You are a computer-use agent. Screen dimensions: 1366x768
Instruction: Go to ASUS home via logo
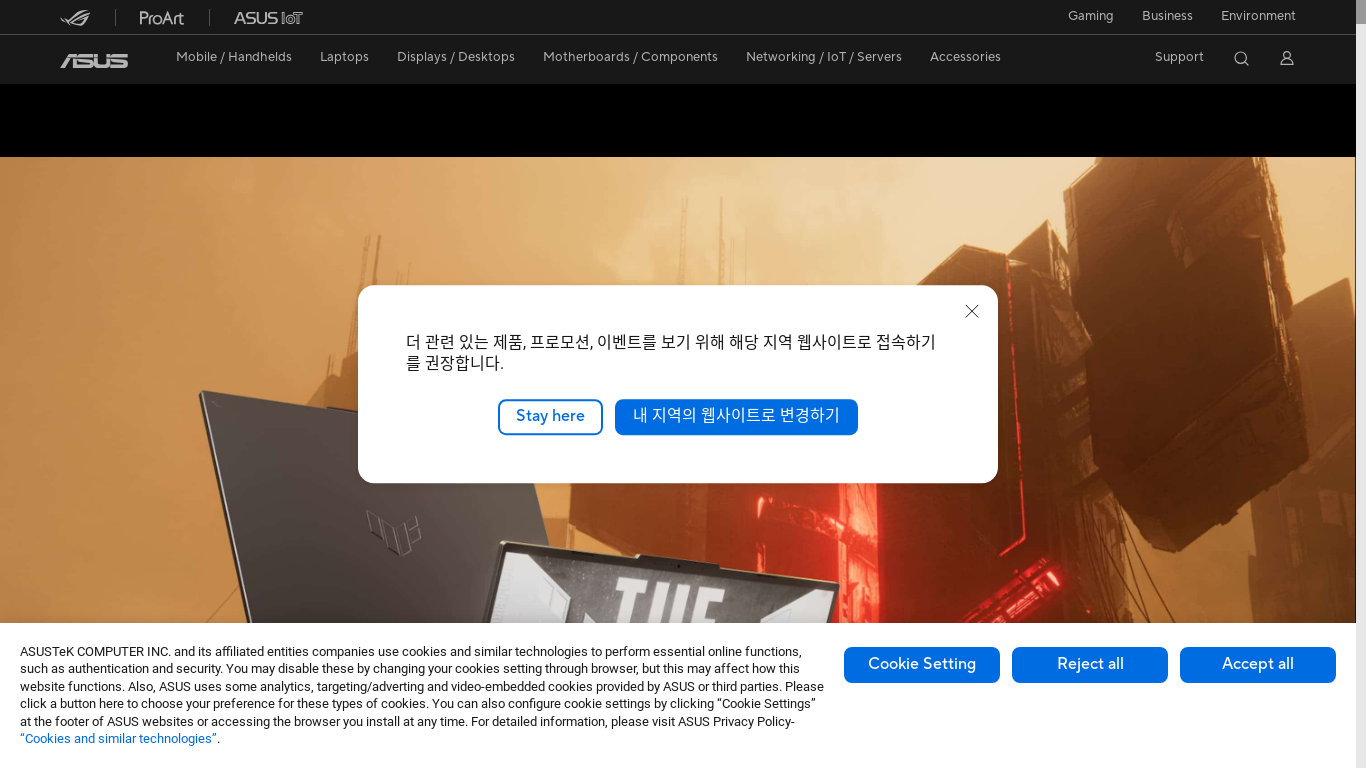coord(94,61)
